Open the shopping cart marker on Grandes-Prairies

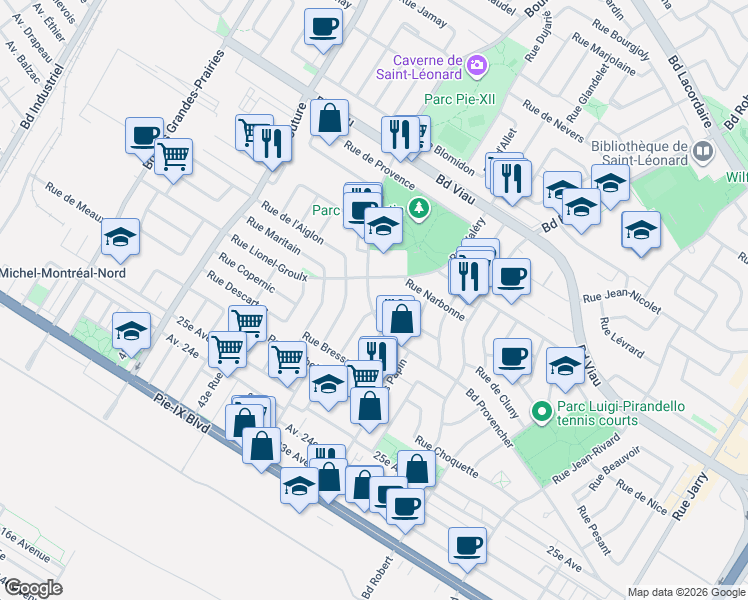[x=174, y=158]
